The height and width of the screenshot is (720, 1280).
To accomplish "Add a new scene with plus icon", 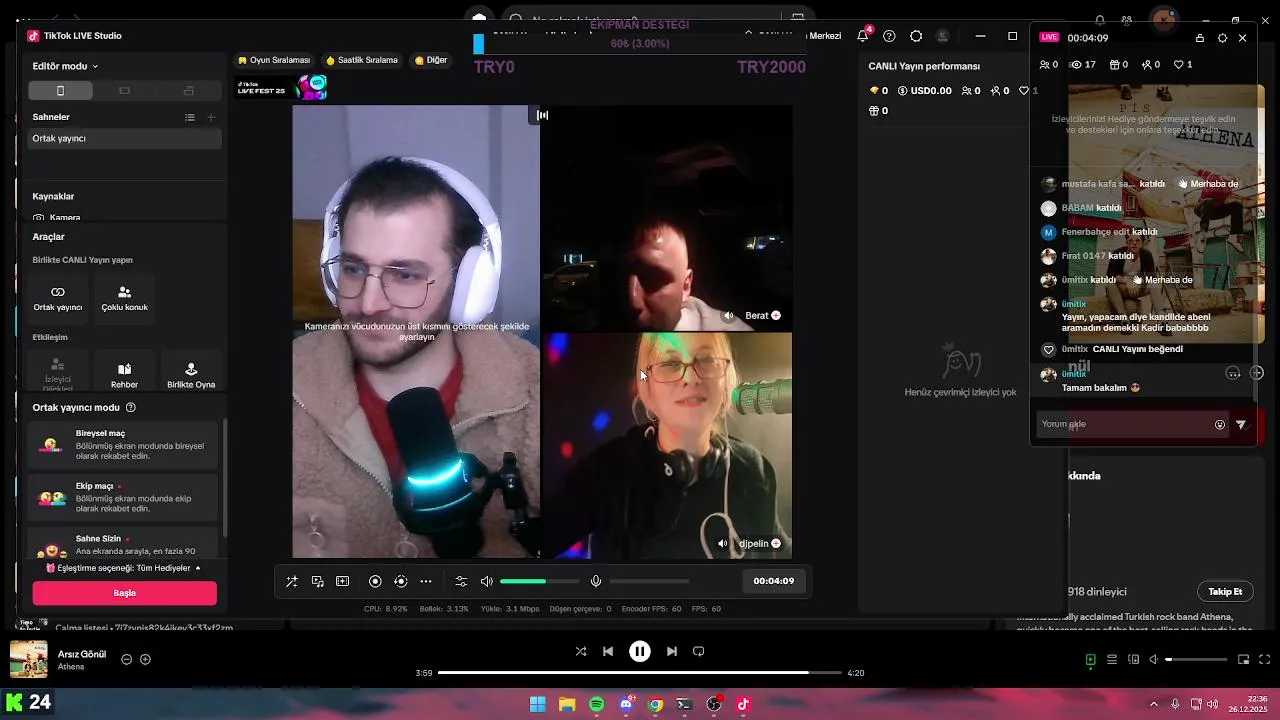I will tap(211, 117).
